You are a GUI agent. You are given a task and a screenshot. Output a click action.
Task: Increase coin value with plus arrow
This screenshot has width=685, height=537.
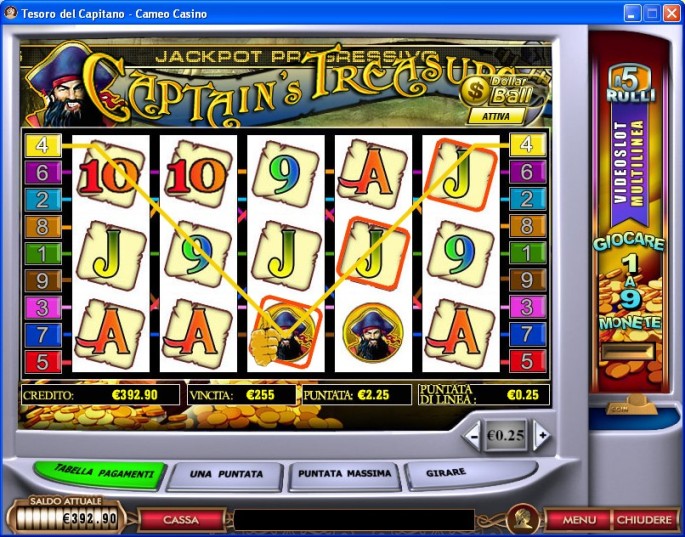click(541, 435)
